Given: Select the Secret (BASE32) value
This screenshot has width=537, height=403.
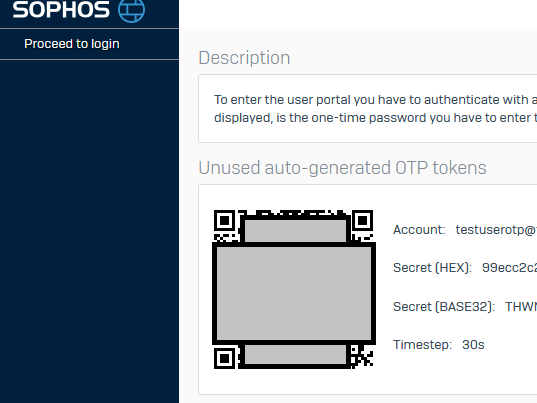Looking at the screenshot, I should pos(521,307).
